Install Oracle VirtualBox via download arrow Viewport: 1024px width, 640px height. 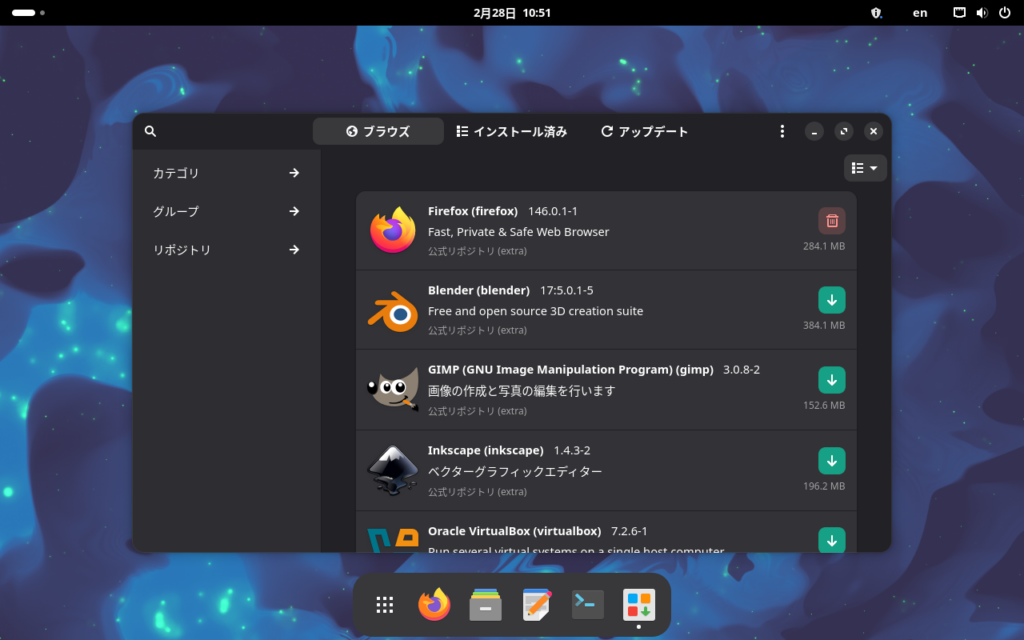[x=831, y=539]
